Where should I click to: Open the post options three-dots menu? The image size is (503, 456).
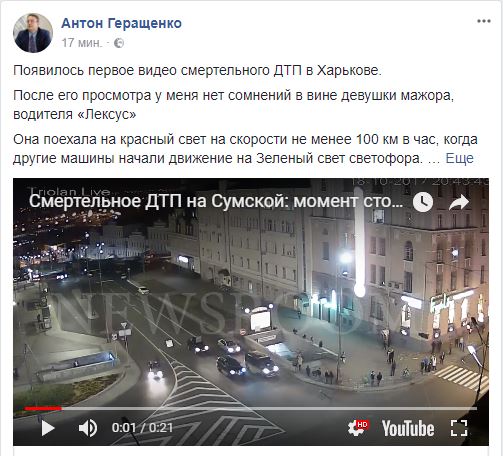484,21
